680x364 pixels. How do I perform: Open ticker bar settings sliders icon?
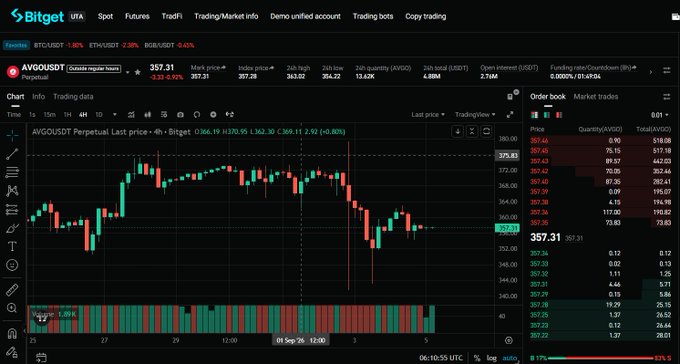point(667,71)
